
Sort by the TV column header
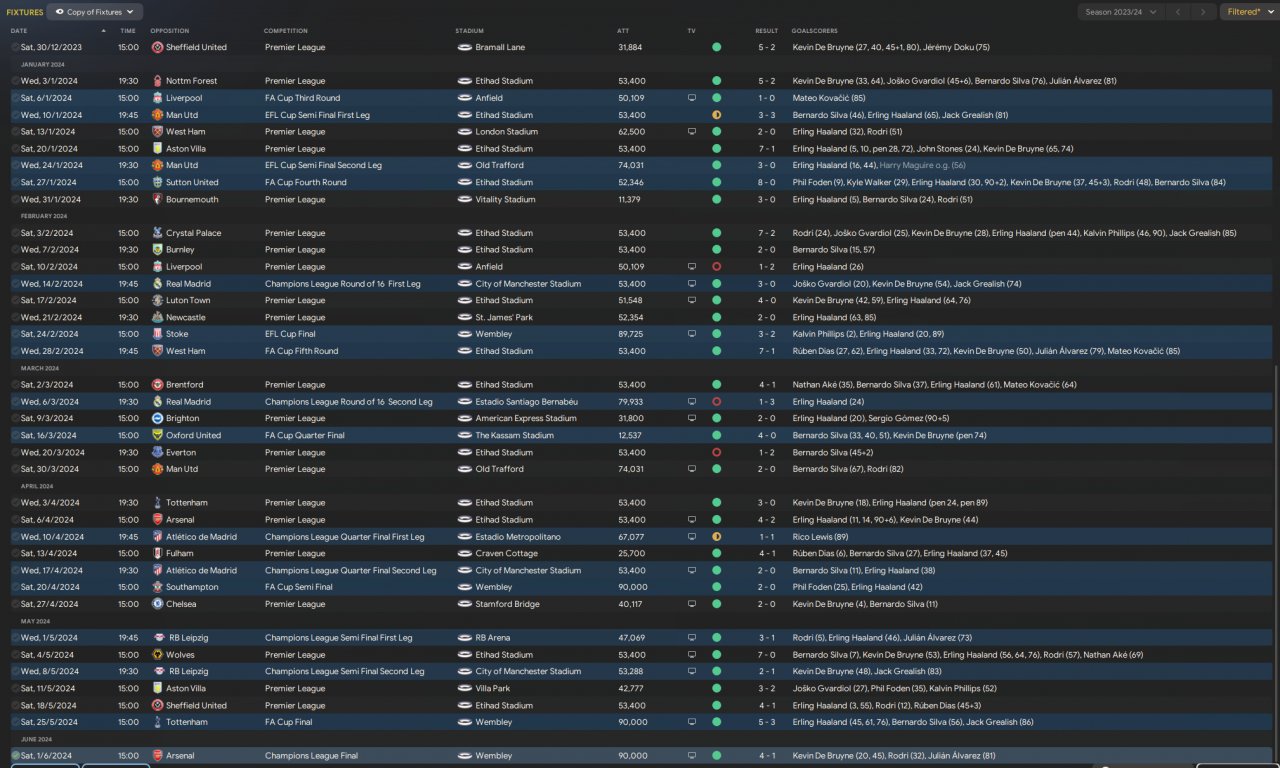click(x=691, y=31)
